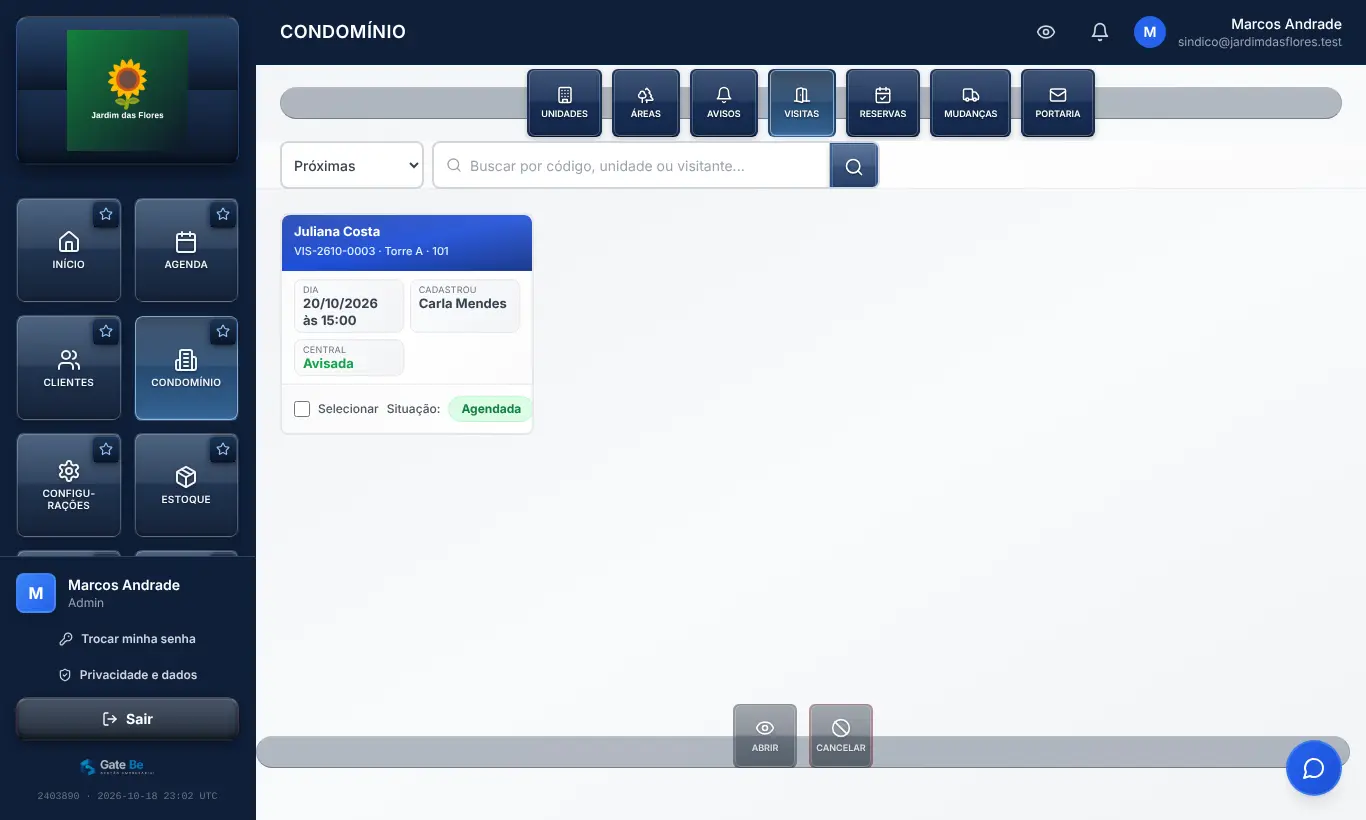Open the notifications bell in header
1366x820 pixels.
pos(1100,32)
